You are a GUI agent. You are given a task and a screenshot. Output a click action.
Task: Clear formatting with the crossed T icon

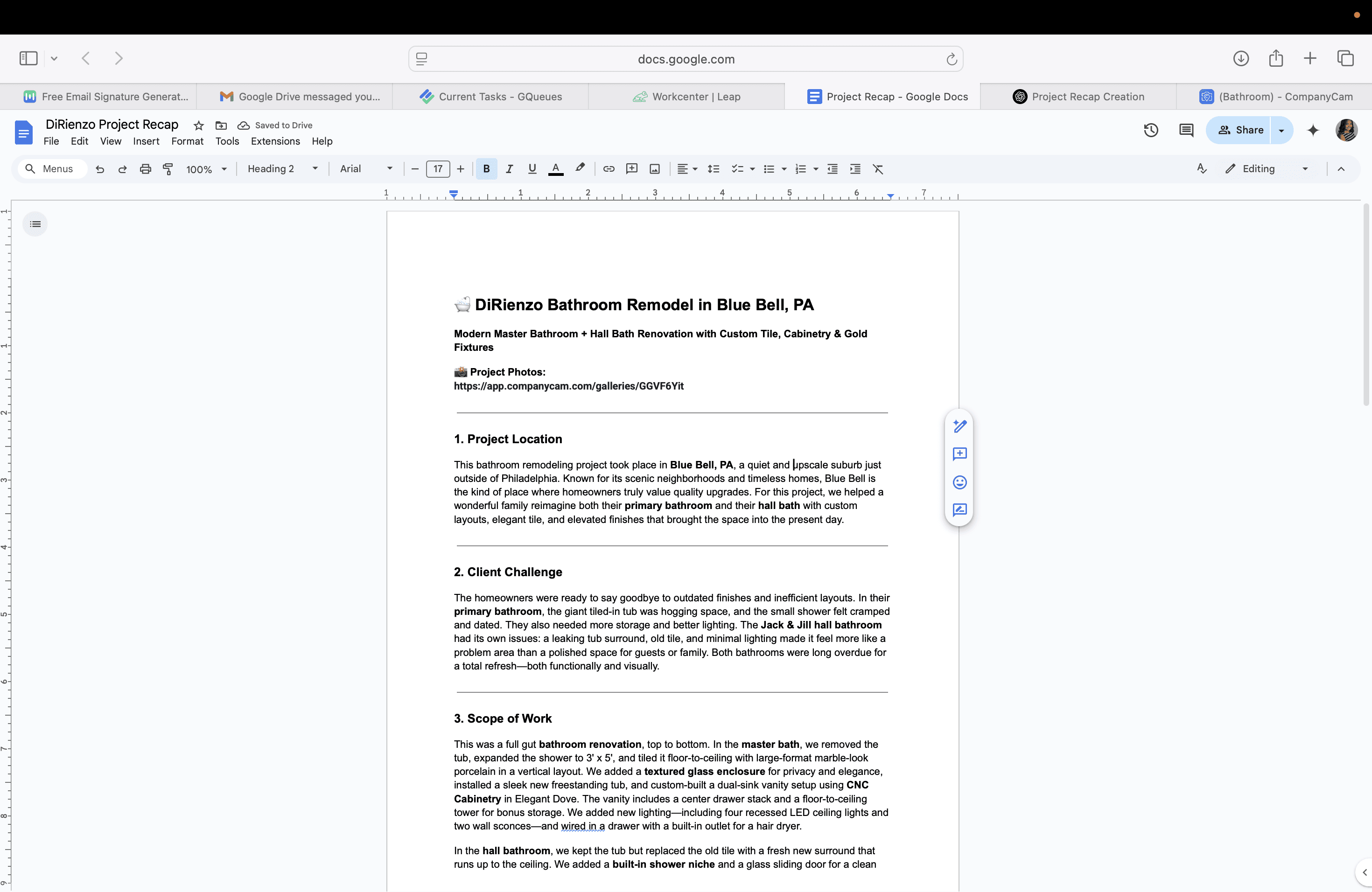point(878,169)
